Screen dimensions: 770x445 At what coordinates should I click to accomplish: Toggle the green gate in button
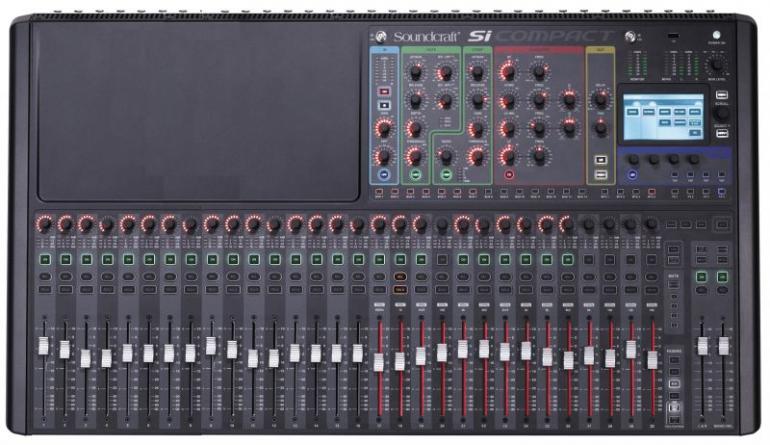pos(415,174)
